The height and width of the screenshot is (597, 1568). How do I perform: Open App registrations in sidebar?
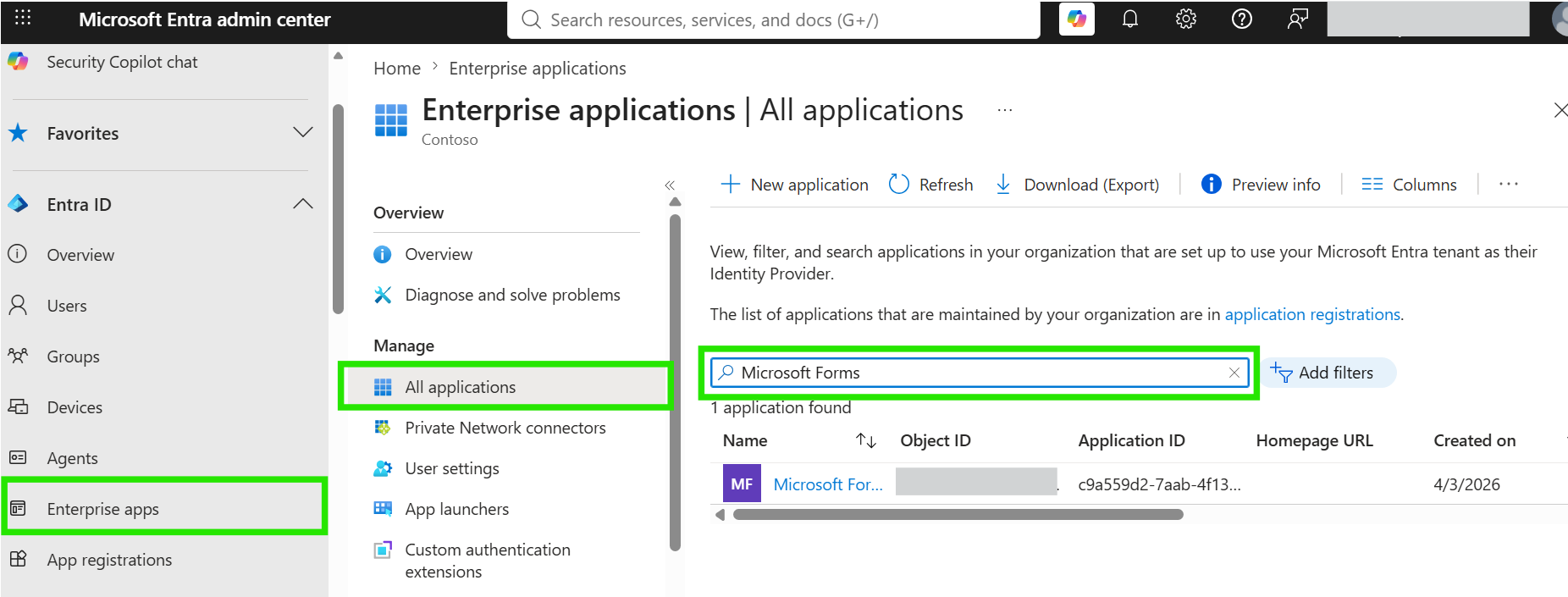[x=109, y=560]
